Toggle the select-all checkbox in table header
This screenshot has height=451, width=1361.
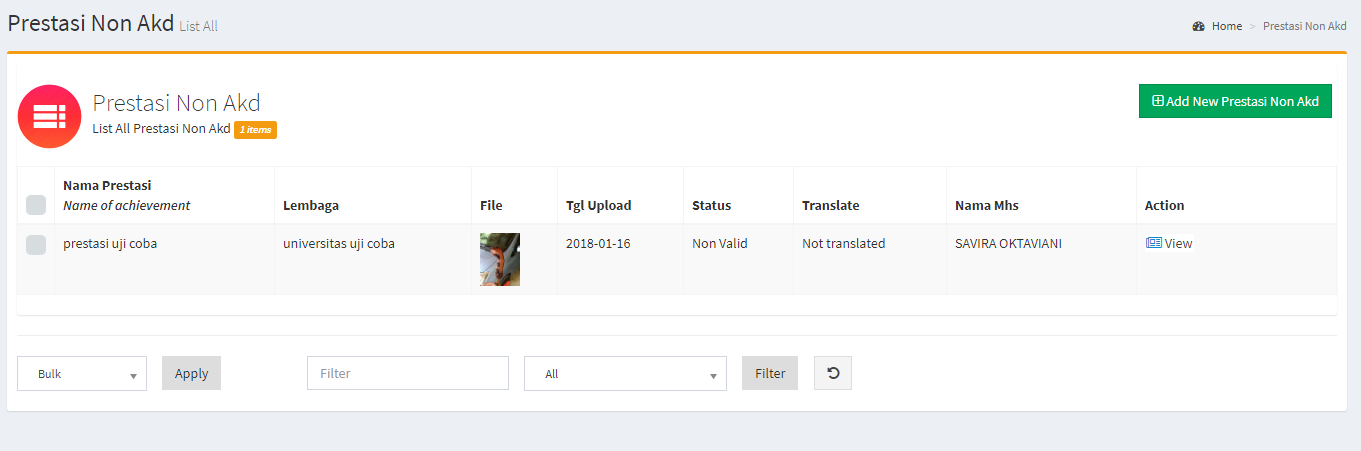click(x=36, y=205)
